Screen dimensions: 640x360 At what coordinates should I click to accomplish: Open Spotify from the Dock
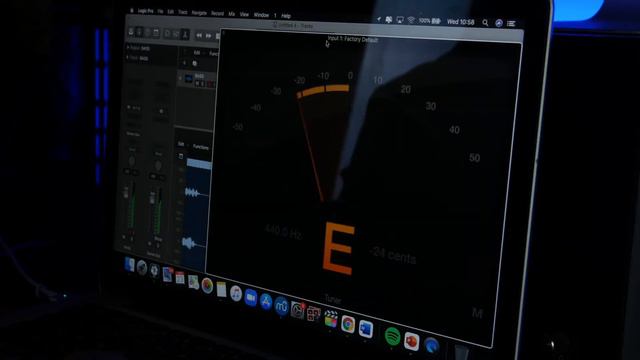pos(392,336)
